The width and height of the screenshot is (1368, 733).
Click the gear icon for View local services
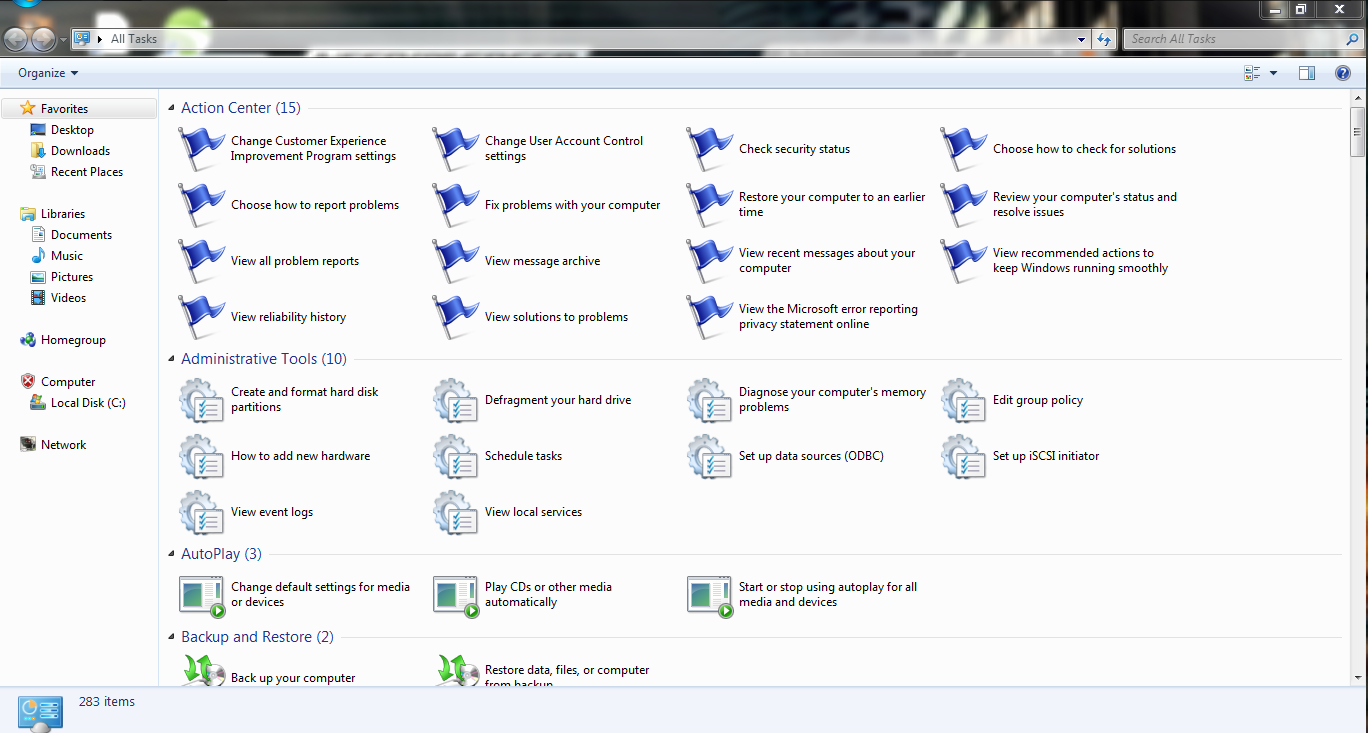tap(455, 512)
